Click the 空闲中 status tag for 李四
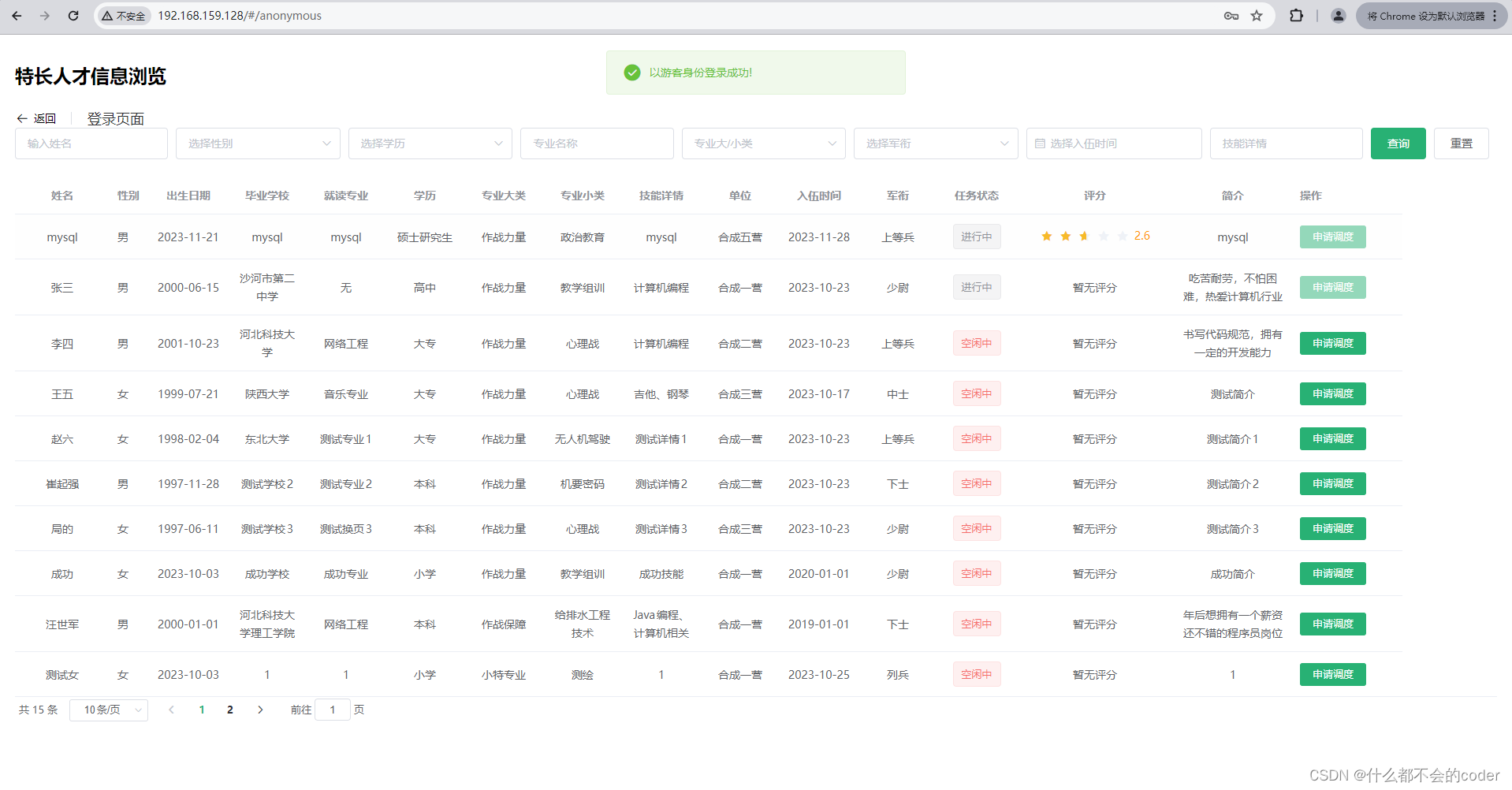Image resolution: width=1512 pixels, height=790 pixels. [x=977, y=343]
